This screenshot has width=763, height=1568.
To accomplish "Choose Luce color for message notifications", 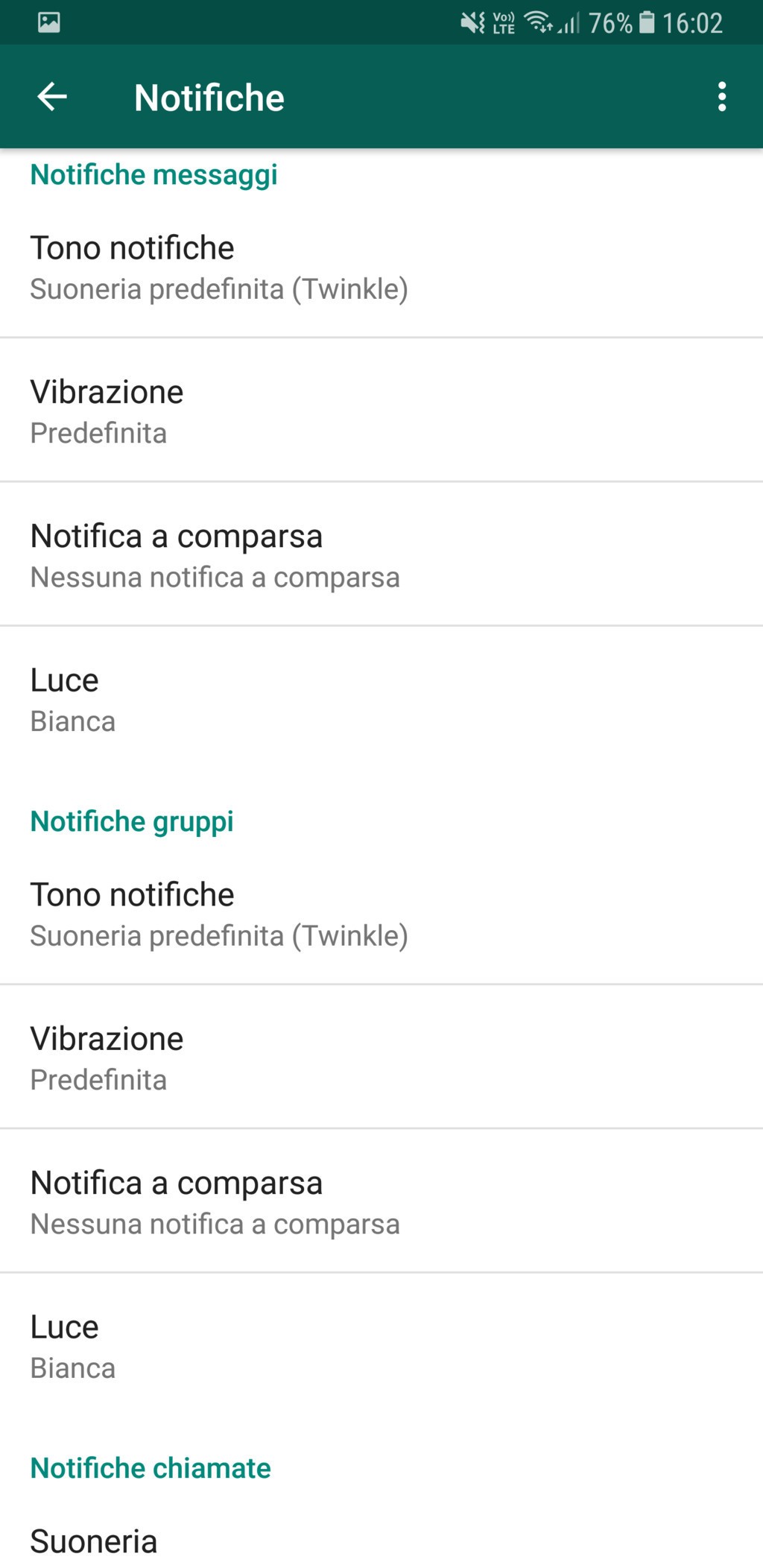I will tap(72, 699).
